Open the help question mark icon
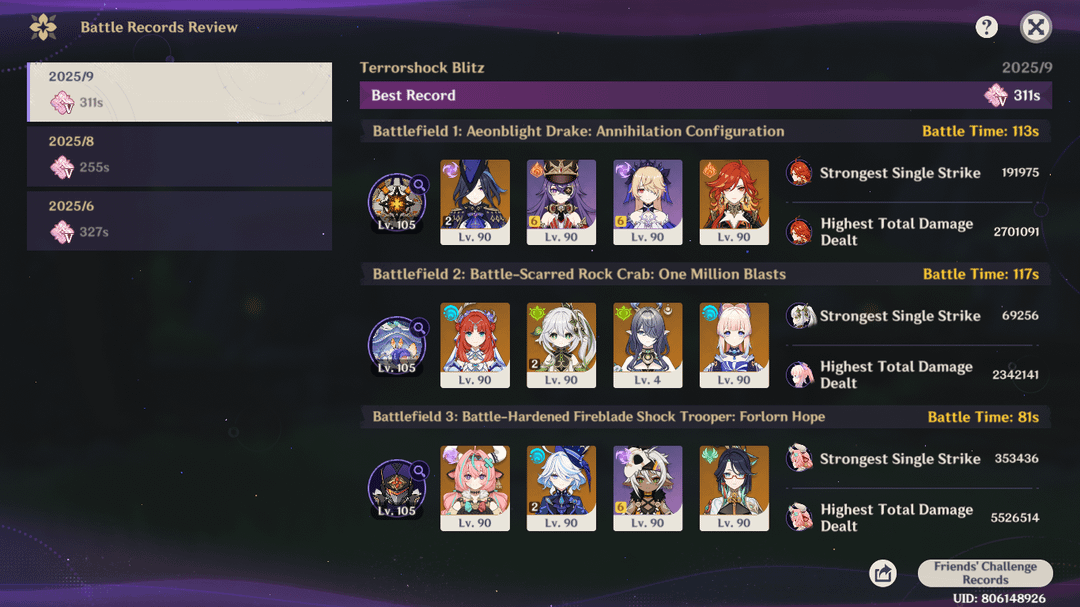The image size is (1080, 607). click(986, 28)
